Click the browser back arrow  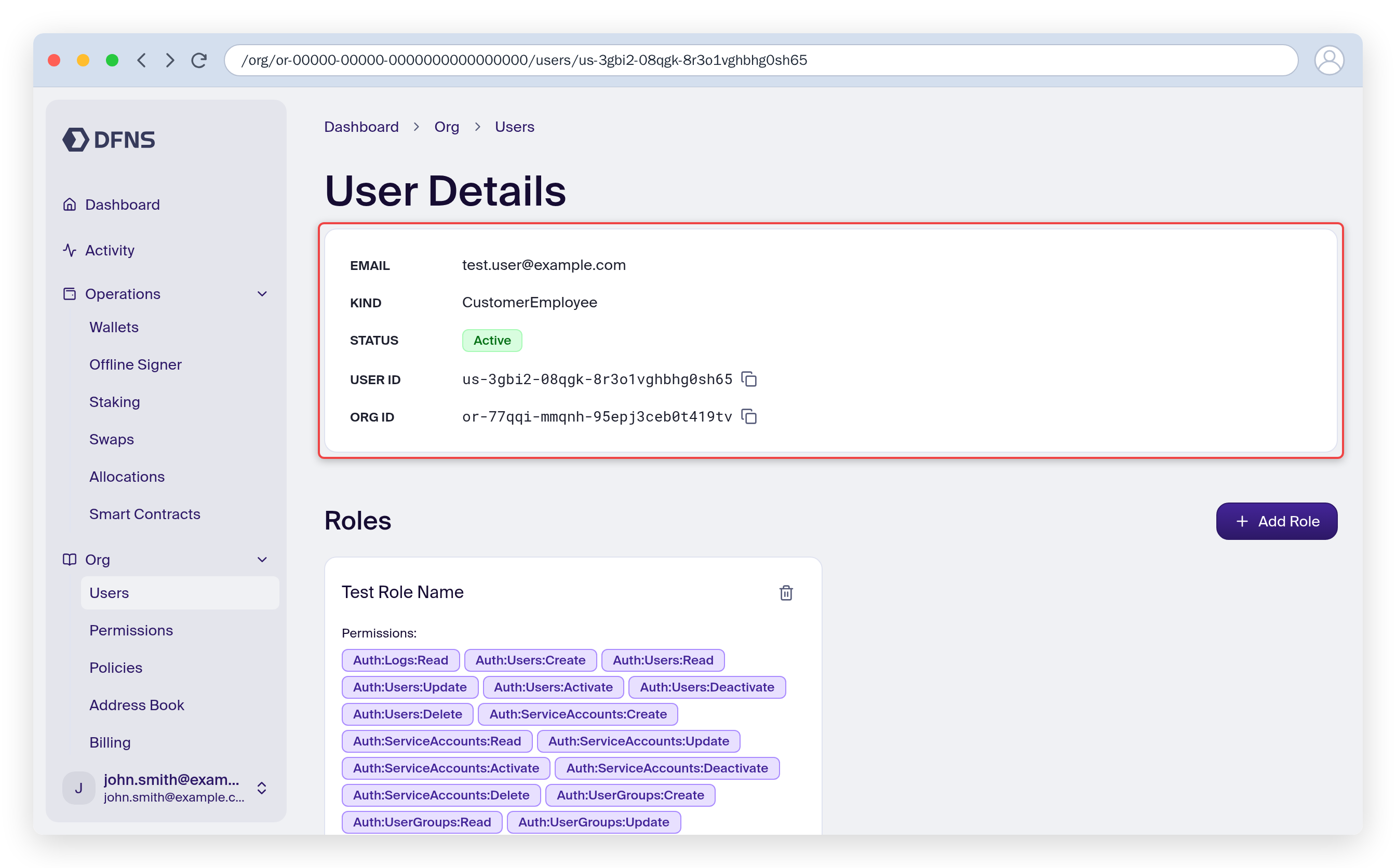tap(142, 60)
